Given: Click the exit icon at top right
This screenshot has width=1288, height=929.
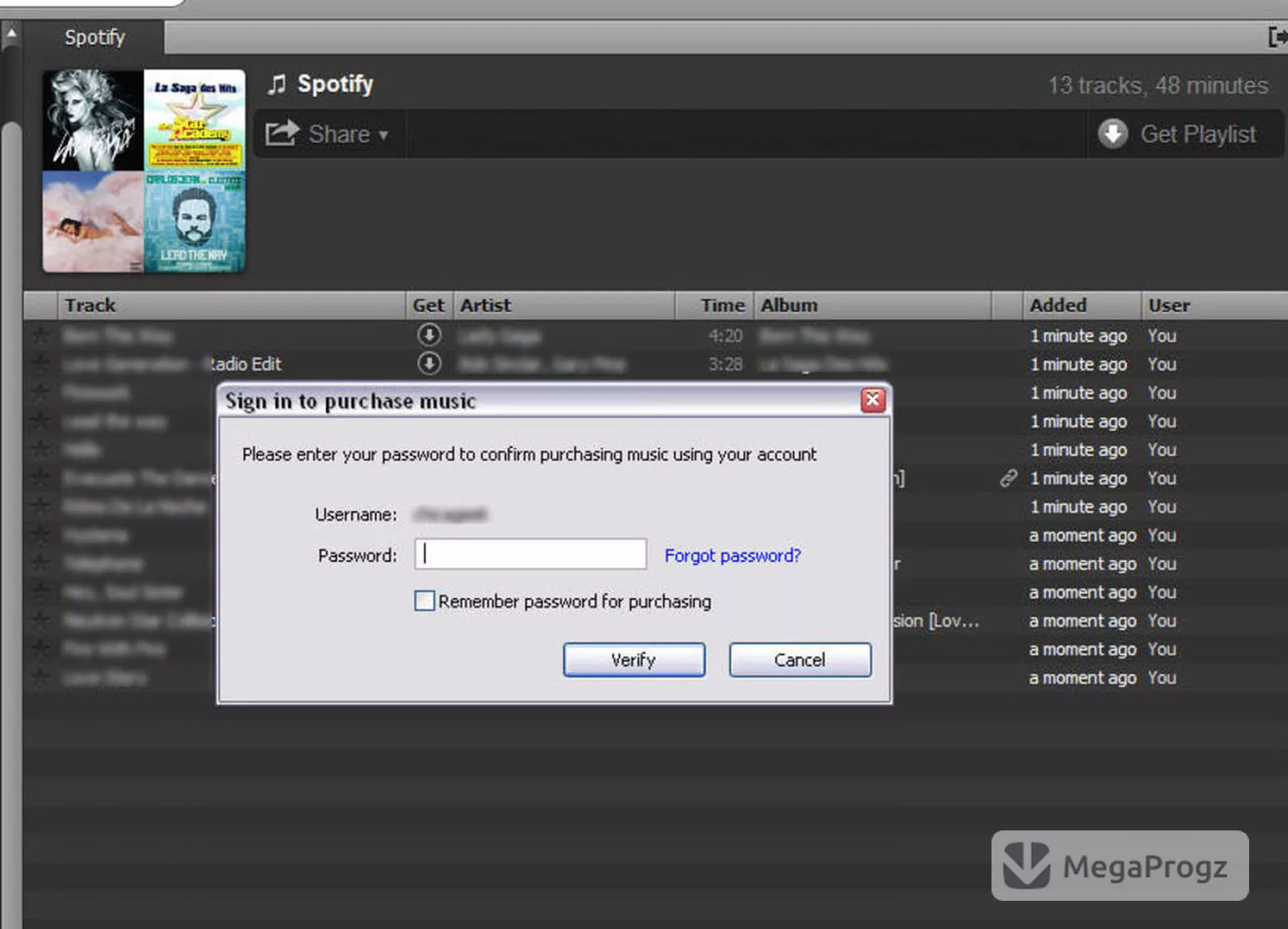Looking at the screenshot, I should pyautogui.click(x=1277, y=37).
